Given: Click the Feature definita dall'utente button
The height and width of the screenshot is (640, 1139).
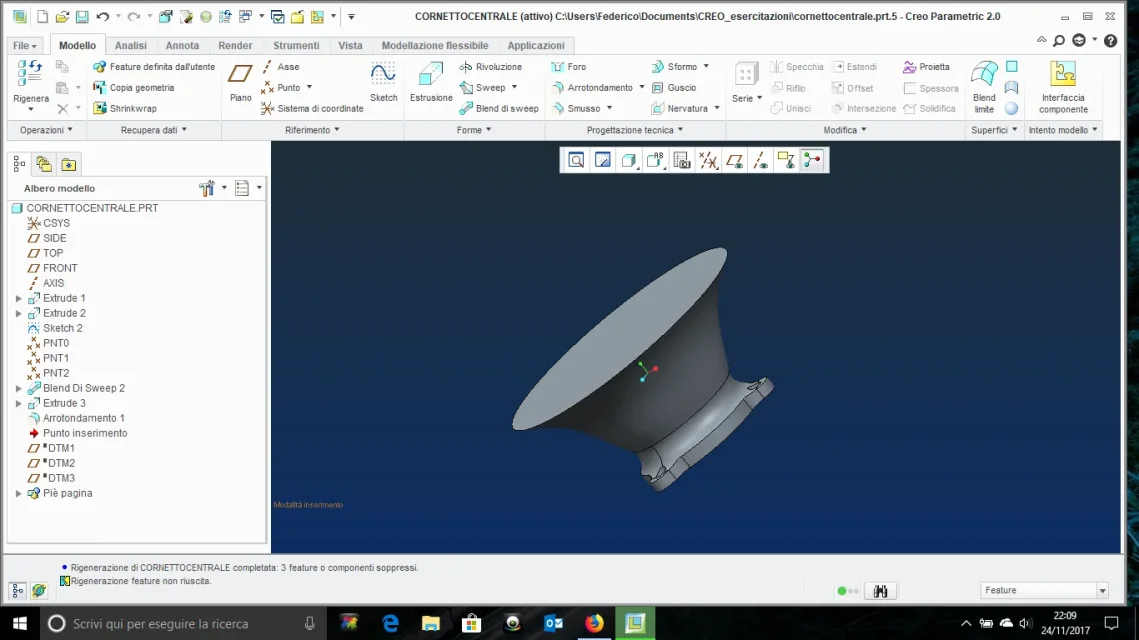Looking at the screenshot, I should [154, 67].
